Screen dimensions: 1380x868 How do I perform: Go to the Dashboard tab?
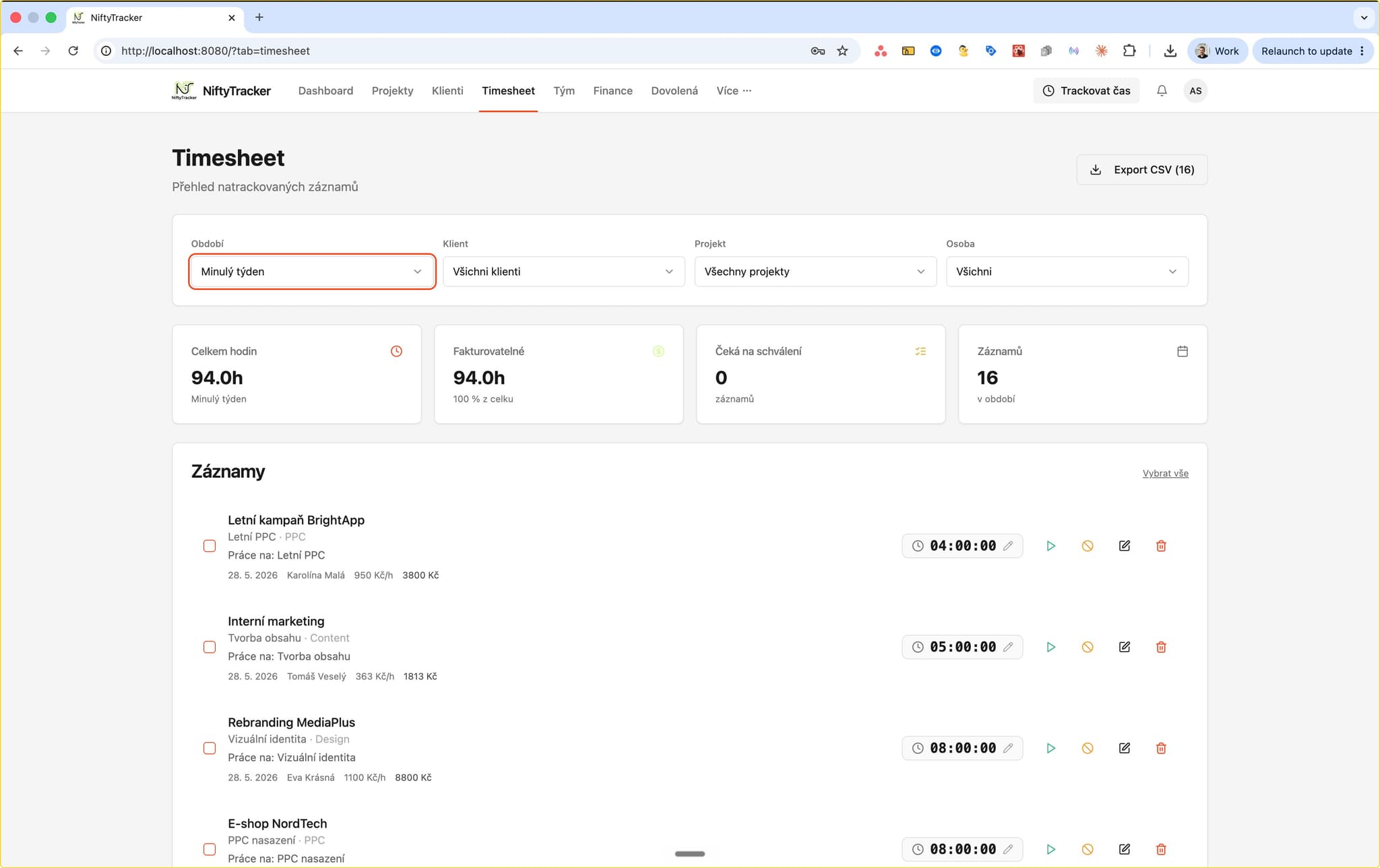[x=325, y=91]
